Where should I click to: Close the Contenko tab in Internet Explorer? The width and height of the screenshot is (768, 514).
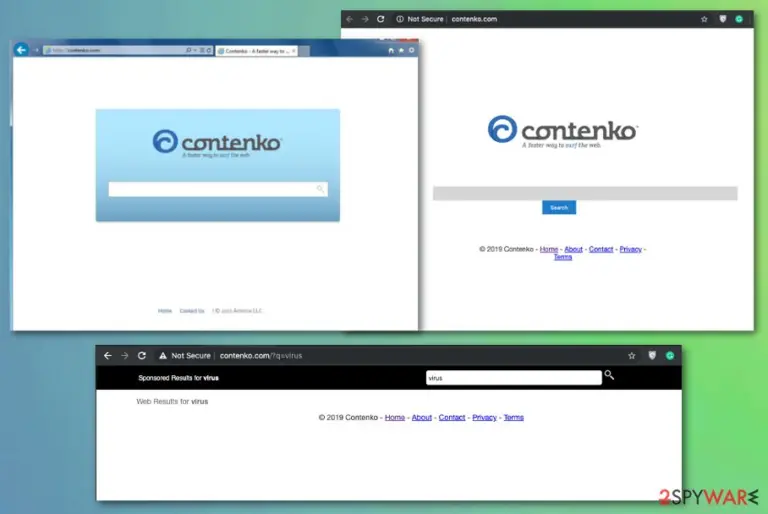click(x=293, y=51)
